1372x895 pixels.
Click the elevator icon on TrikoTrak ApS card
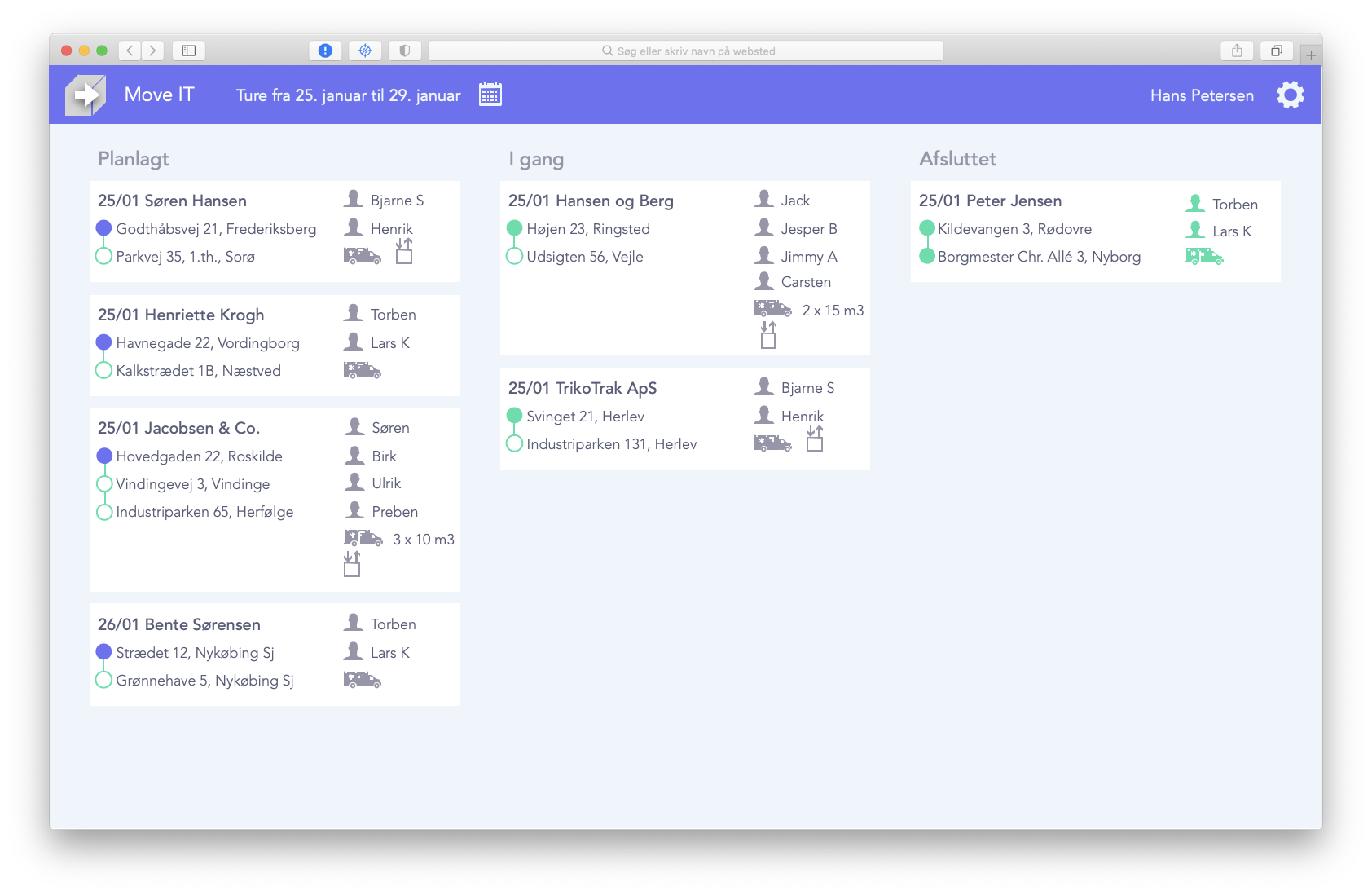tap(815, 439)
